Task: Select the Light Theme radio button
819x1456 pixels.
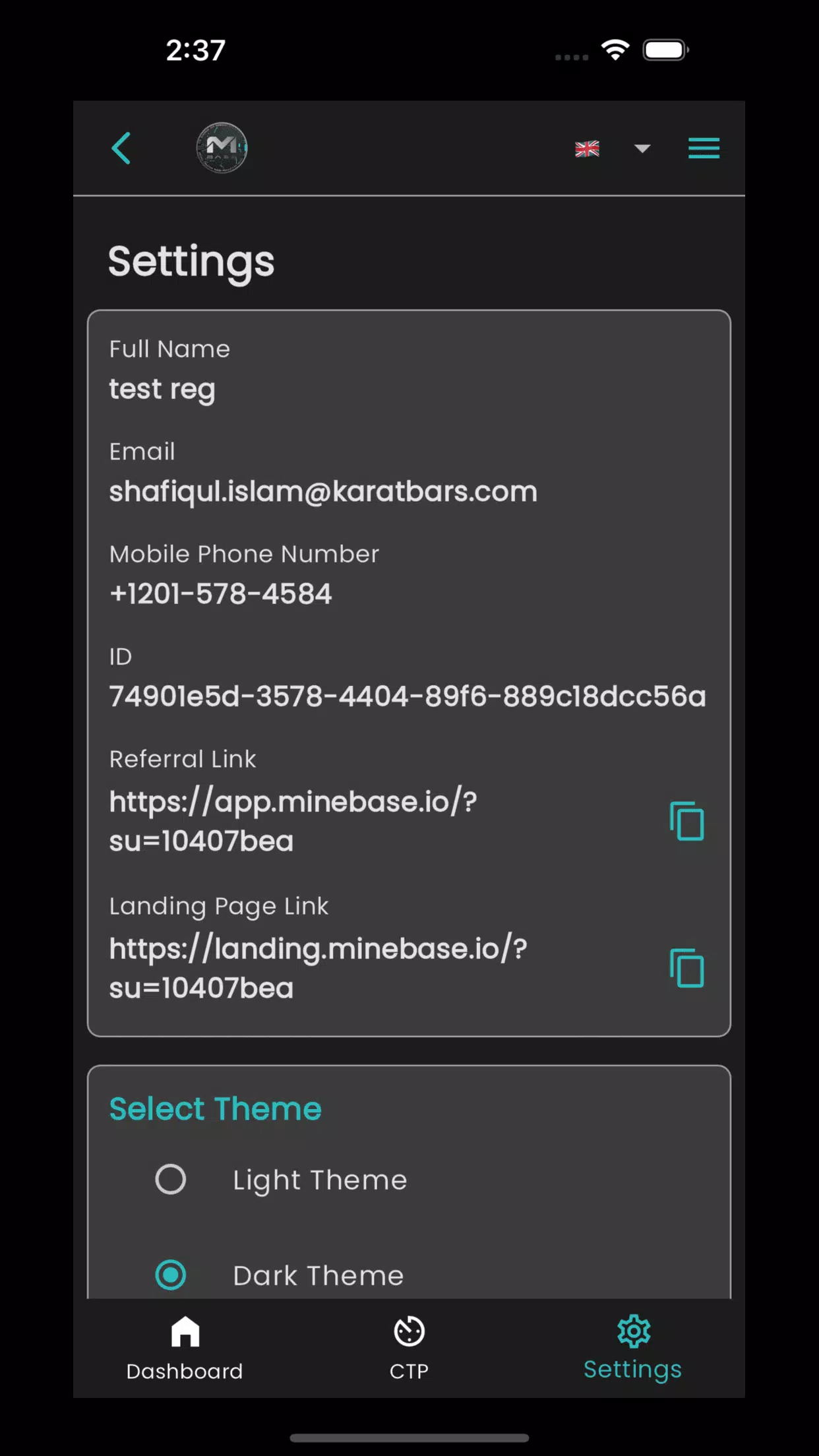Action: 171,1179
